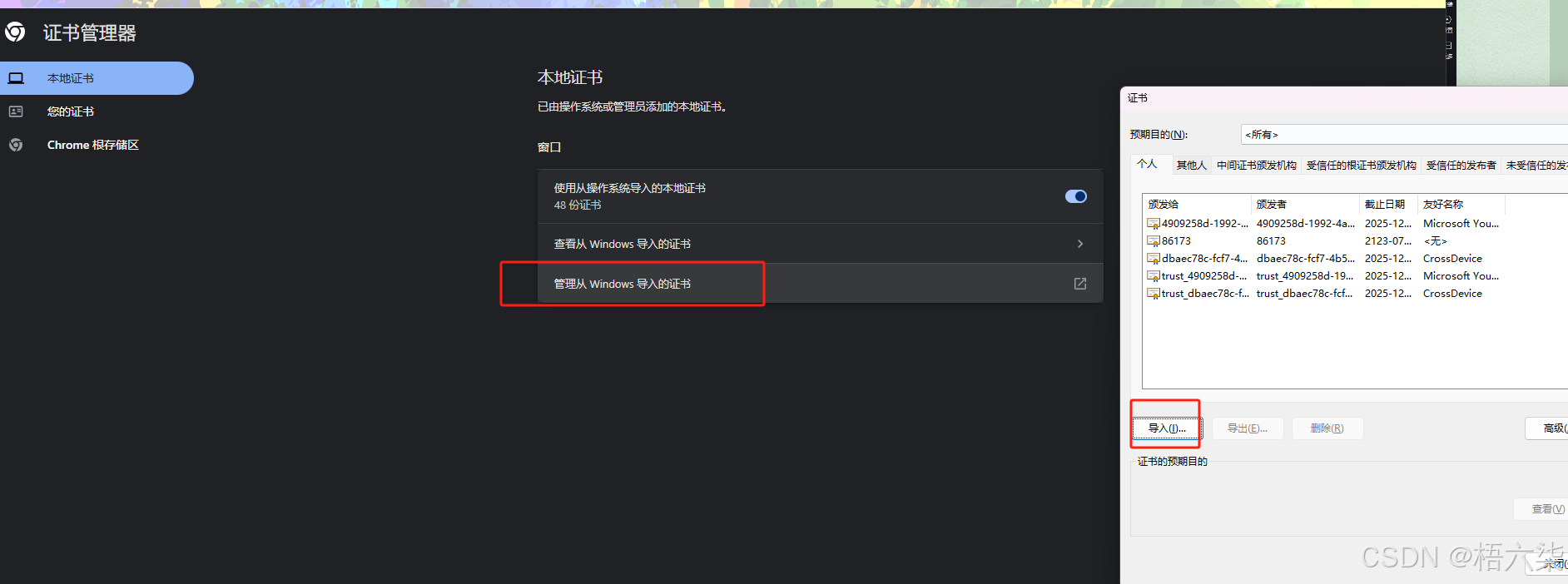Click the Chrome icon beside Chrome 根存储区

click(16, 145)
